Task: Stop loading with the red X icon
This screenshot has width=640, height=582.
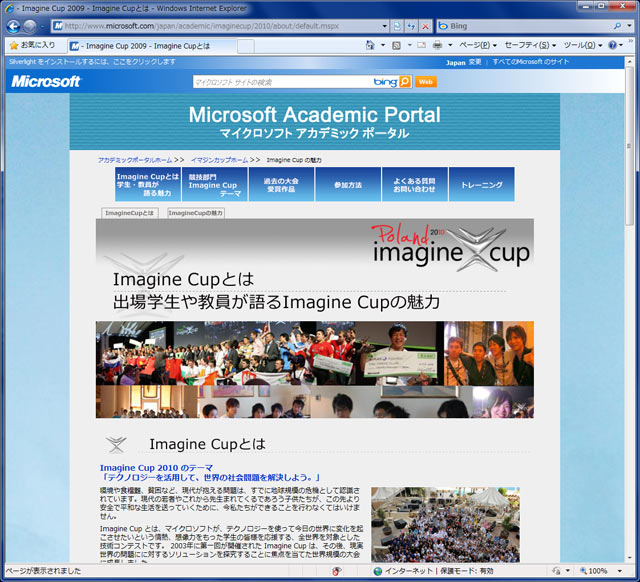Action: [425, 26]
